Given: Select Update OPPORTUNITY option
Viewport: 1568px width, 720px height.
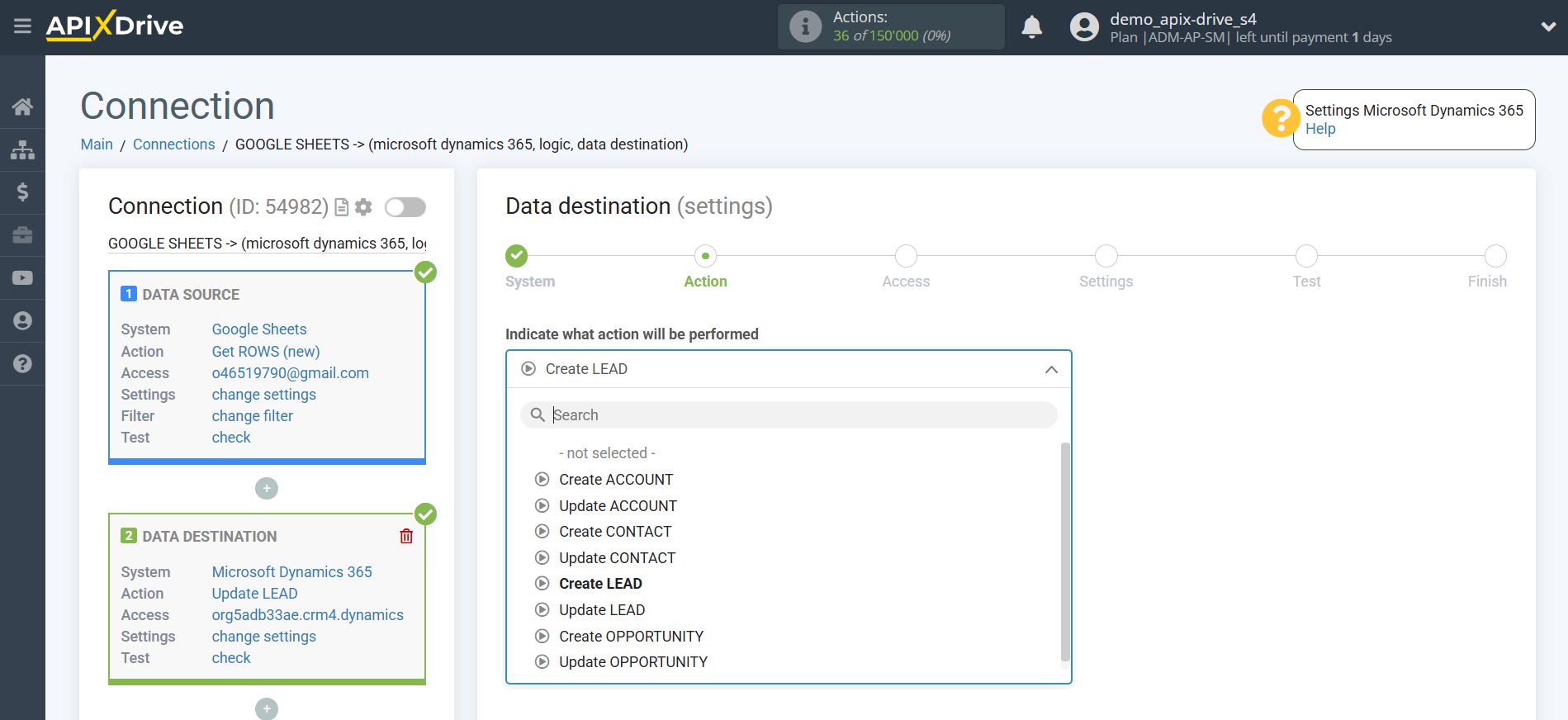Looking at the screenshot, I should (633, 662).
